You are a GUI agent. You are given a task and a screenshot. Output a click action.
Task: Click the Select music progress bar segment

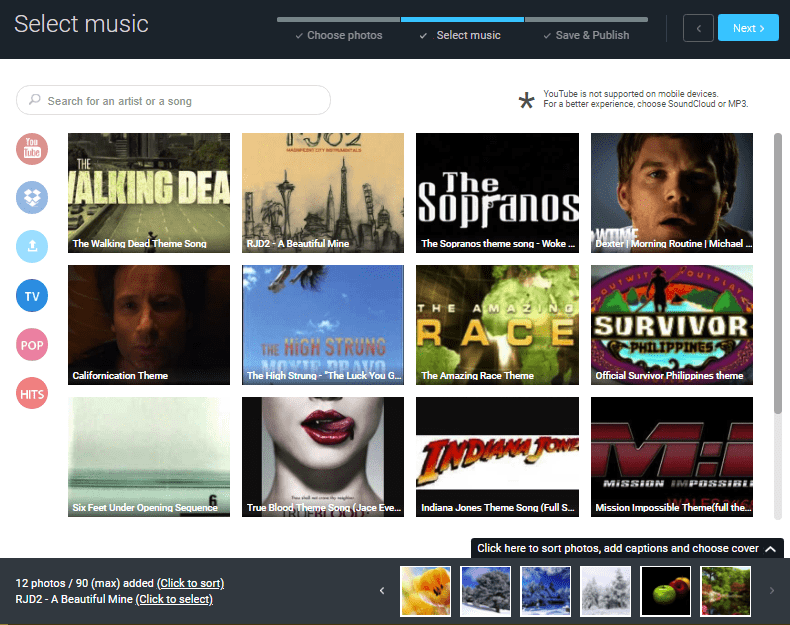tap(462, 20)
